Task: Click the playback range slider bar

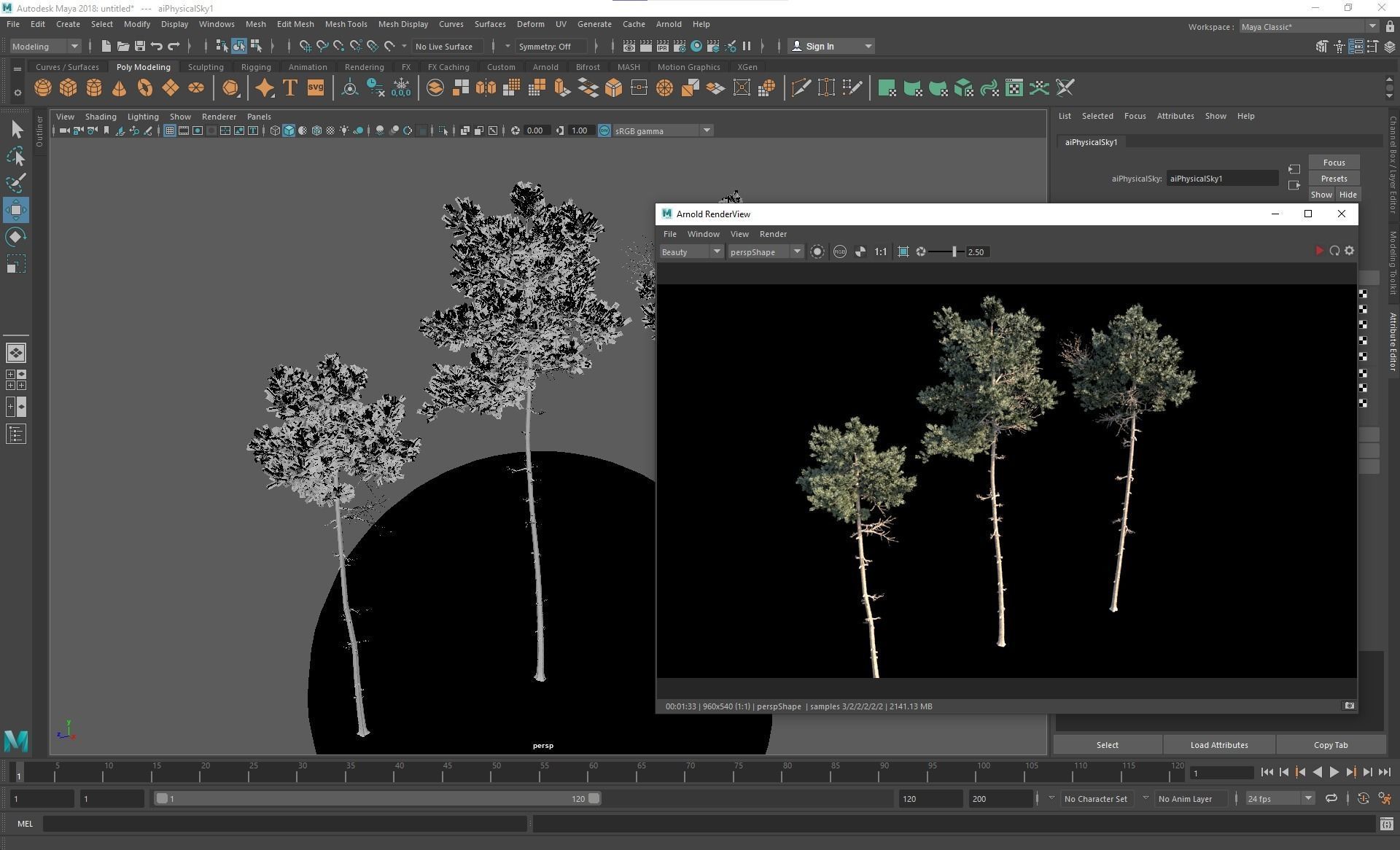Action: (378, 798)
